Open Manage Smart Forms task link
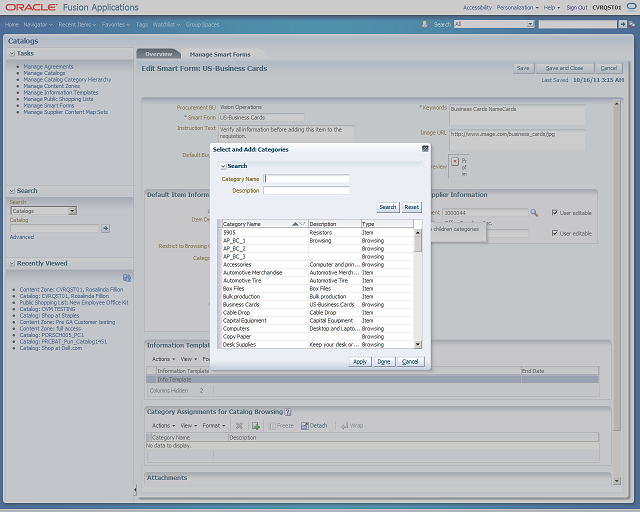This screenshot has width=640, height=512. (49, 105)
